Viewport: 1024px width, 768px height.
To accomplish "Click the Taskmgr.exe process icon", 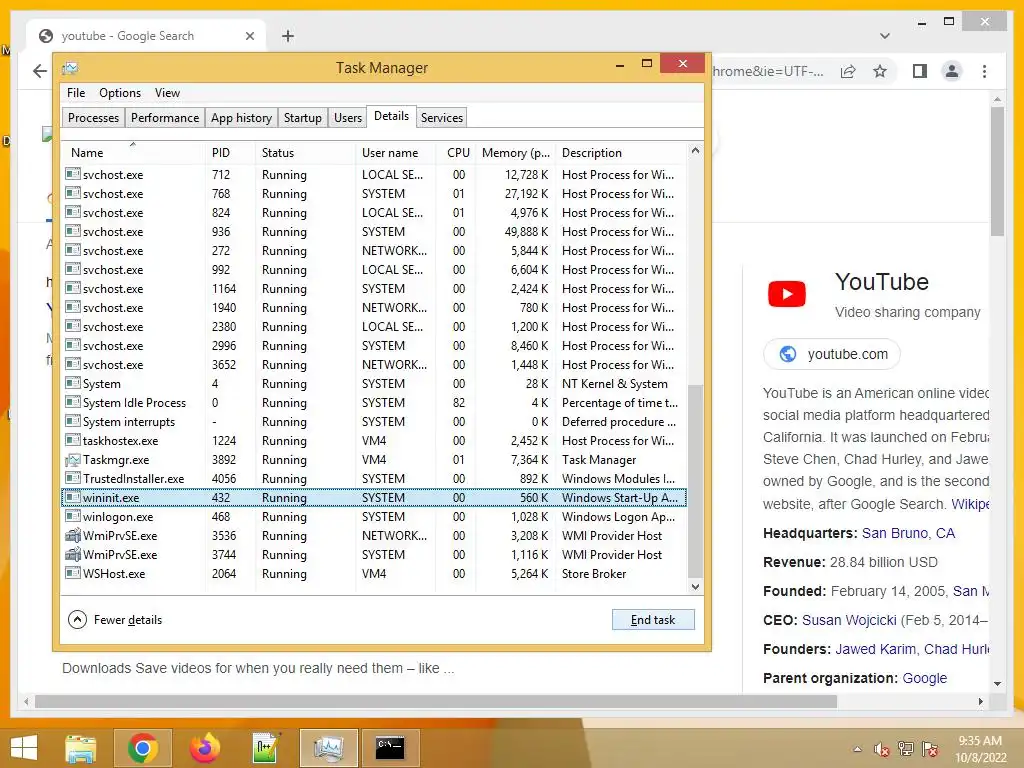I will coord(72,460).
